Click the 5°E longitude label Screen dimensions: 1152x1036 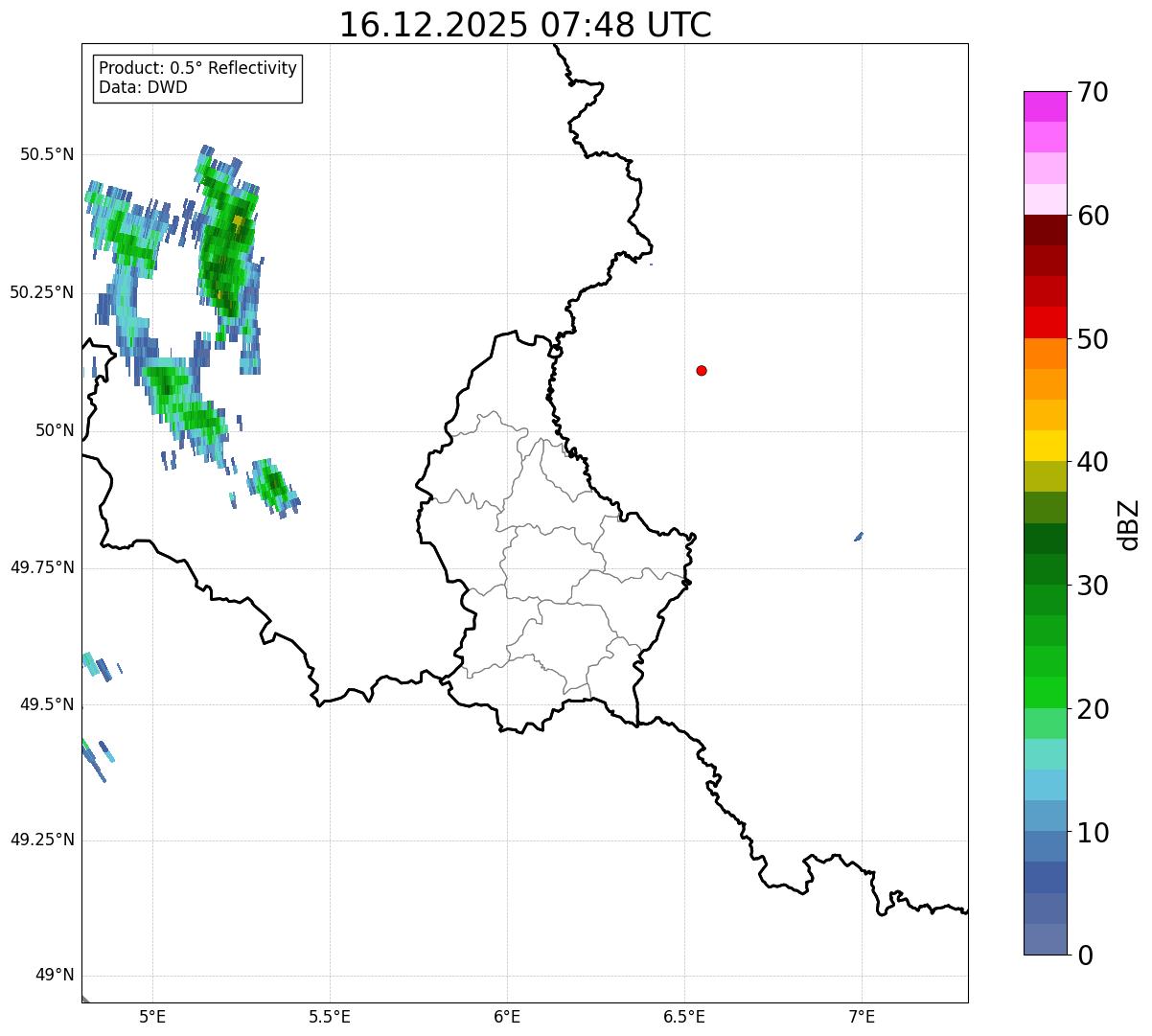click(x=152, y=1017)
